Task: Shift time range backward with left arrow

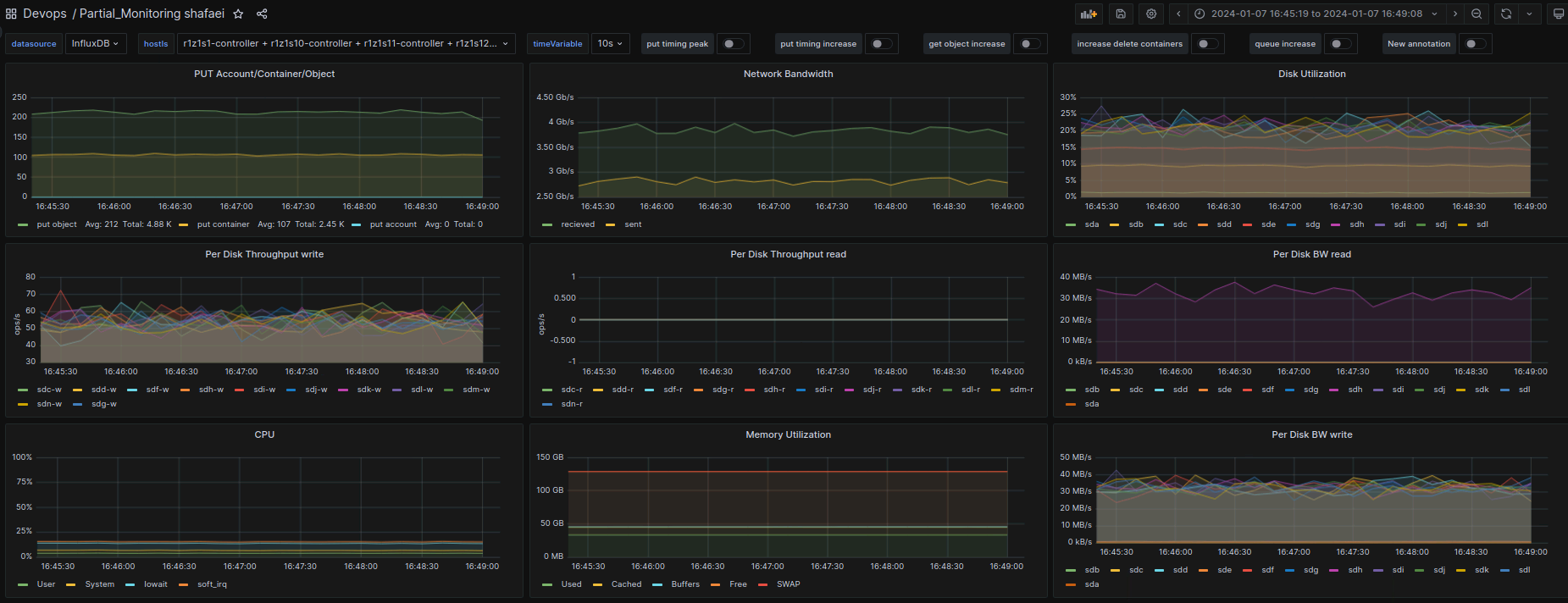Action: pos(1178,14)
